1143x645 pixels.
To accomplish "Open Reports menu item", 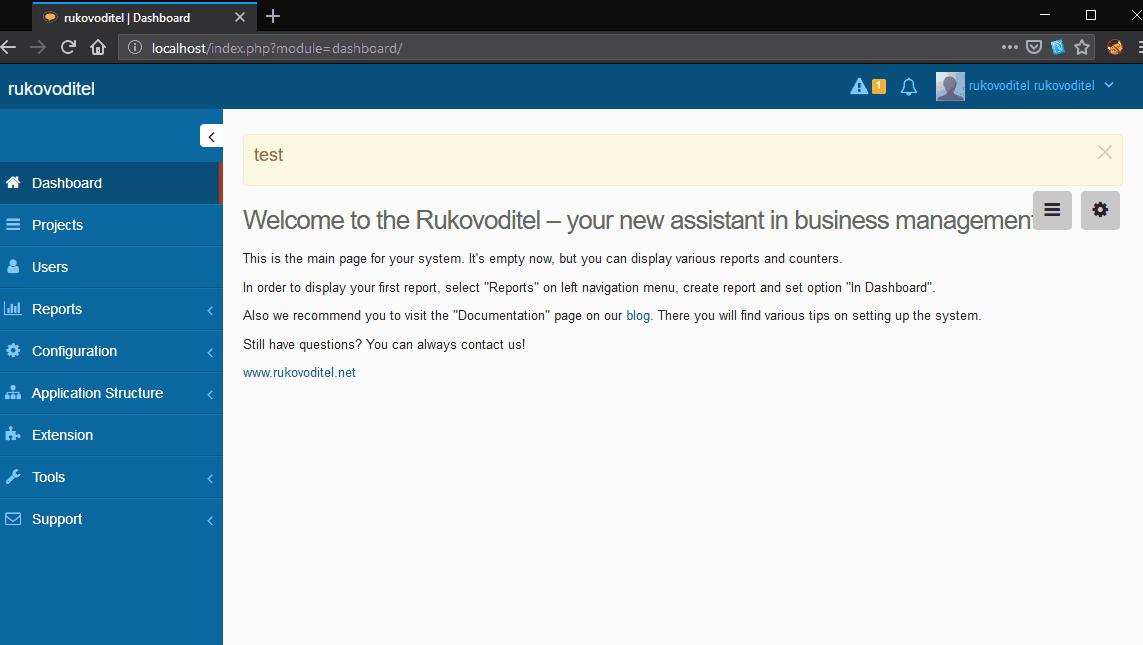I will (111, 309).
